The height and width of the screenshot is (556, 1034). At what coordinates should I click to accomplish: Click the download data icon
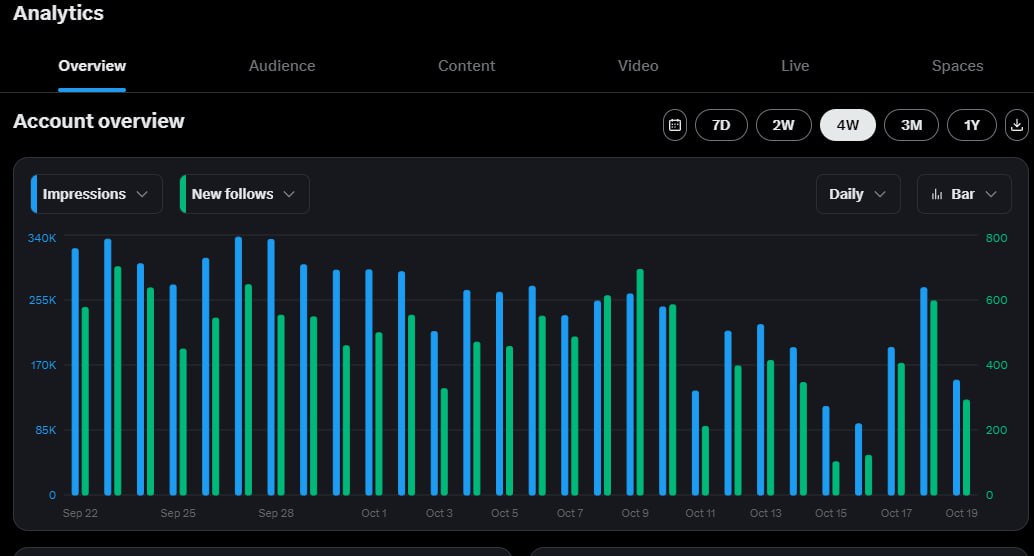[1017, 125]
